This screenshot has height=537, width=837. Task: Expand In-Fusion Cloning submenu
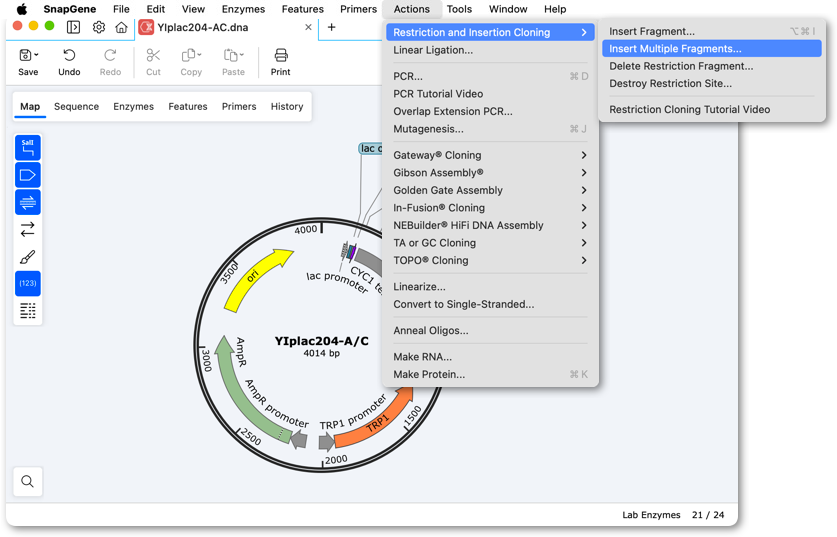coord(490,208)
